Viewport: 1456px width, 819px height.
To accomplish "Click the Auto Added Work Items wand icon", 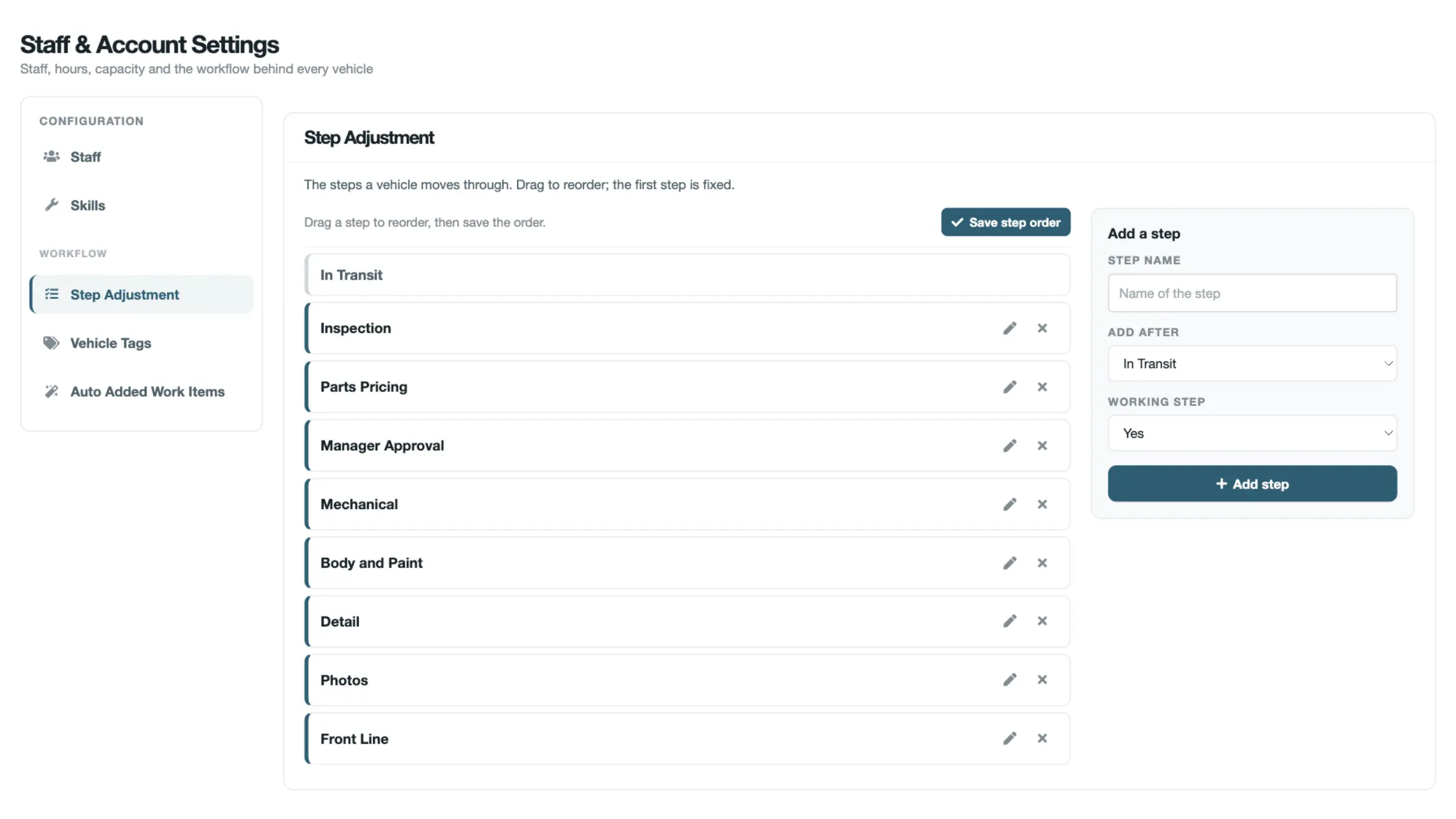I will (x=52, y=391).
